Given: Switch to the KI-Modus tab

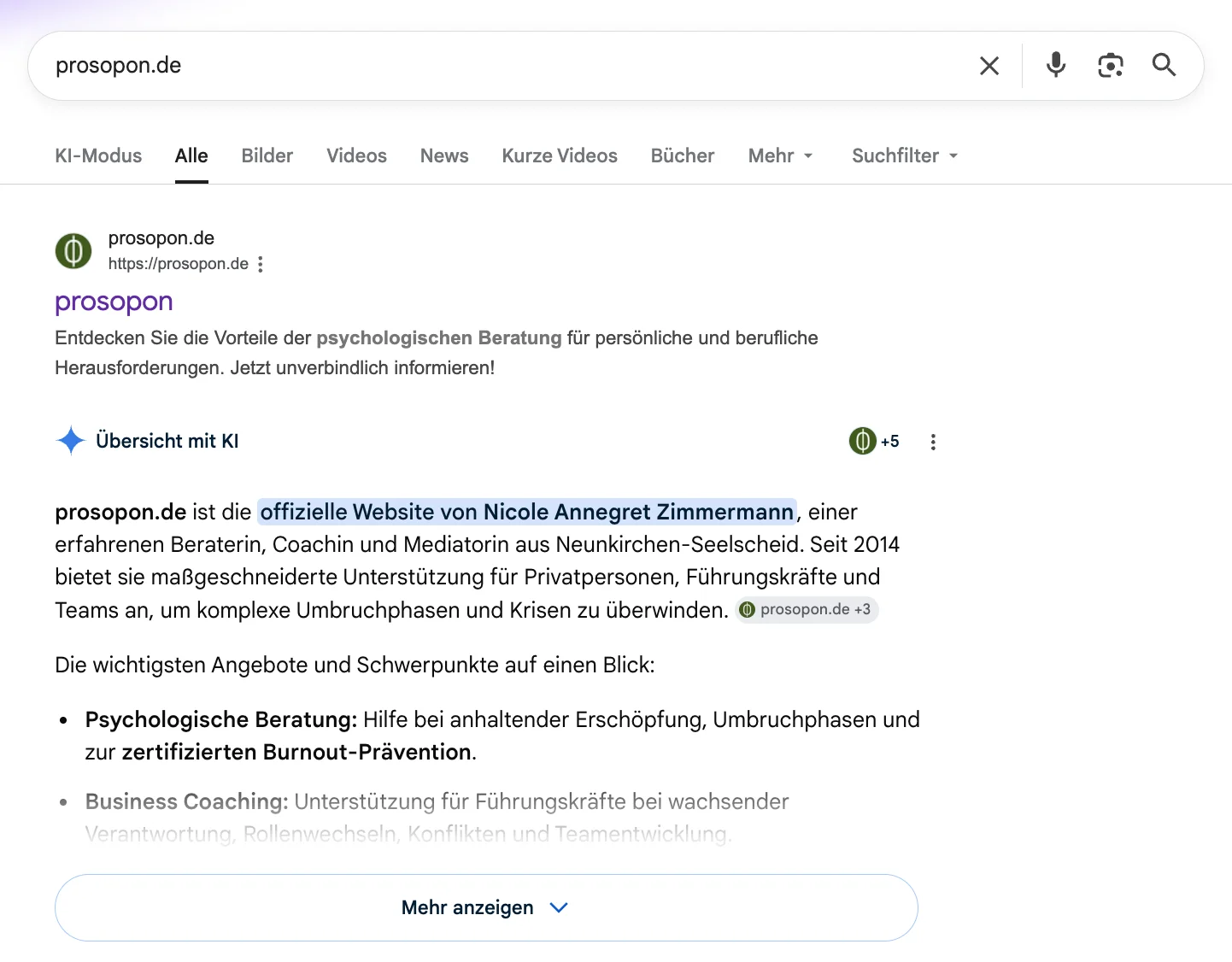Looking at the screenshot, I should click(x=98, y=155).
